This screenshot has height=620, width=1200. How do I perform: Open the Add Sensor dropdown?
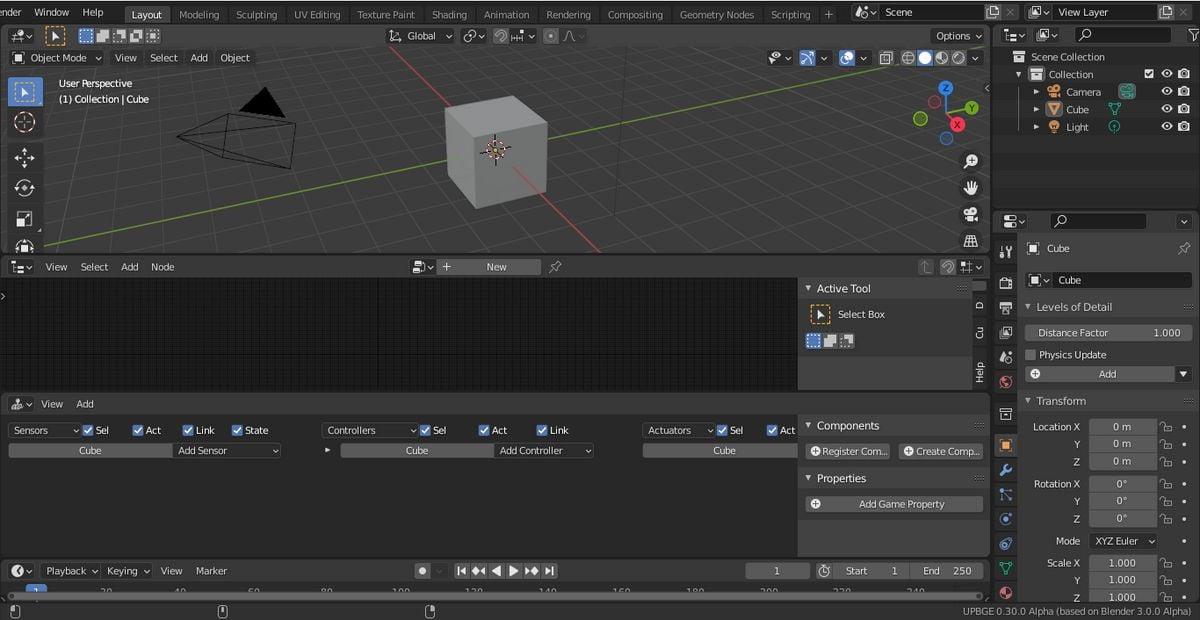tap(227, 451)
